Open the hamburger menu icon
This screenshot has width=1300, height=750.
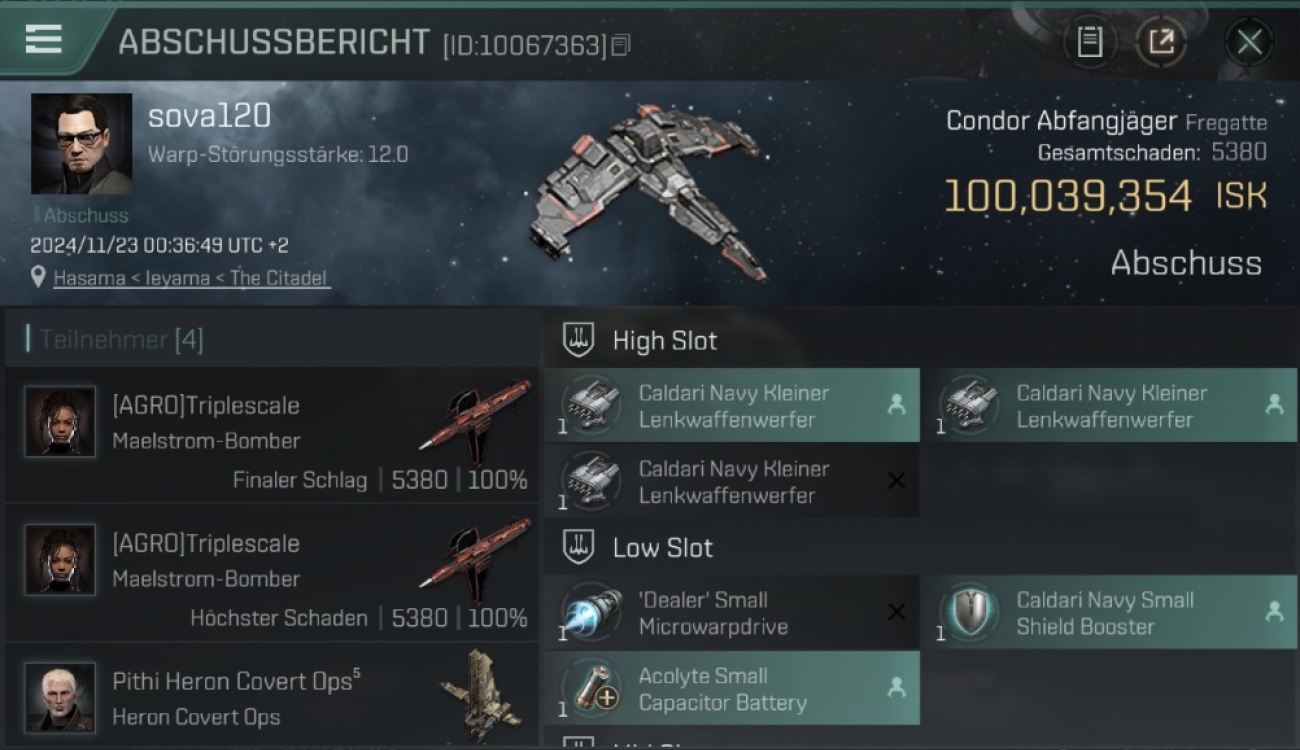43,39
